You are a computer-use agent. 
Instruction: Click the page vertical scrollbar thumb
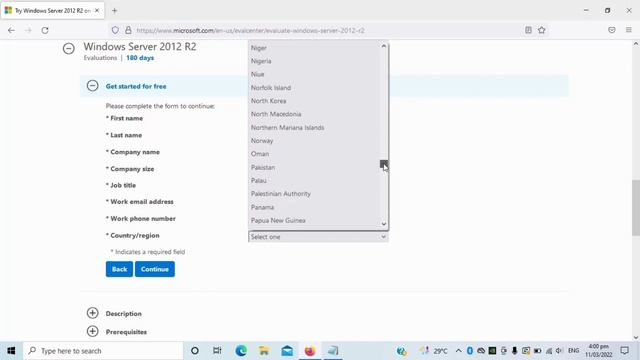[636, 207]
